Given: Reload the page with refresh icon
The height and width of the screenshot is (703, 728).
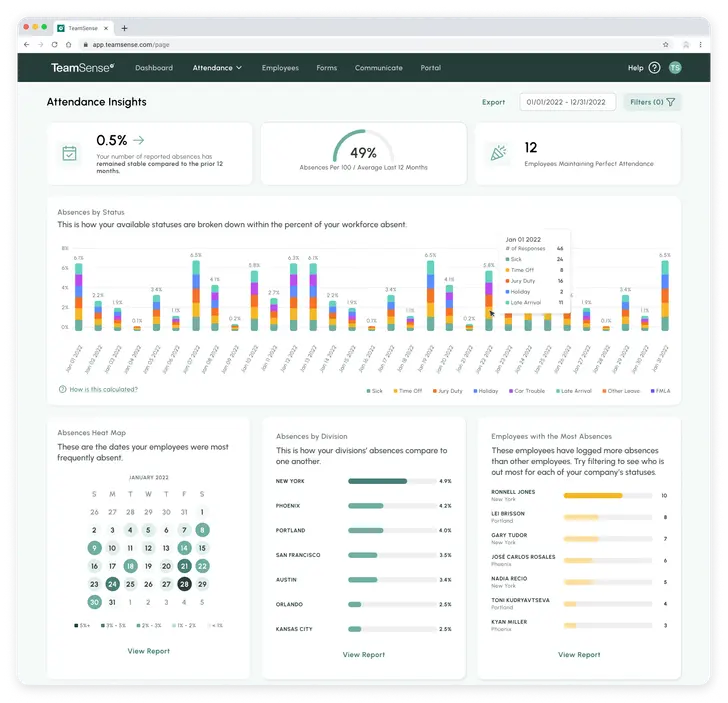Looking at the screenshot, I should click(x=54, y=45).
